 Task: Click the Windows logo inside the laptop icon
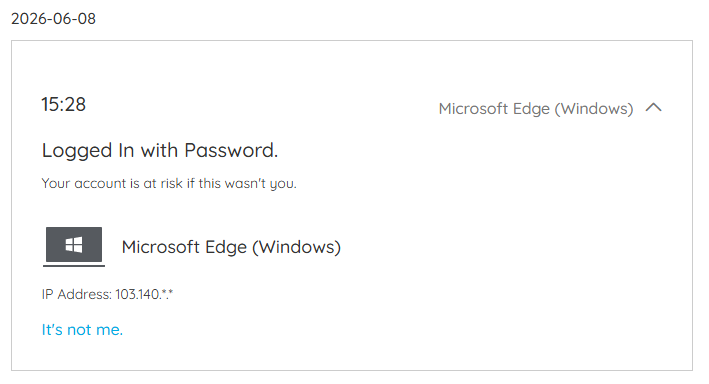coord(74,245)
